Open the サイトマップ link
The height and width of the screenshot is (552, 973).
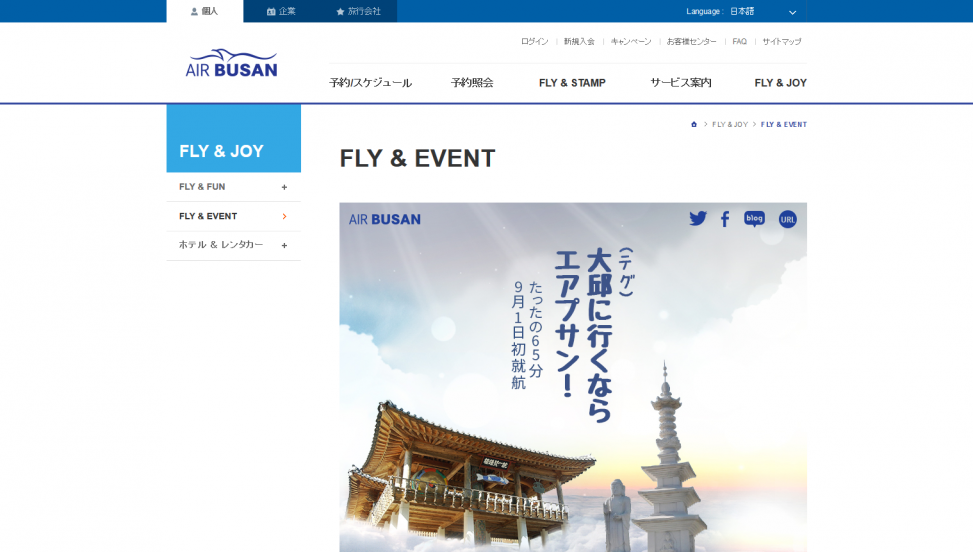click(x=782, y=42)
